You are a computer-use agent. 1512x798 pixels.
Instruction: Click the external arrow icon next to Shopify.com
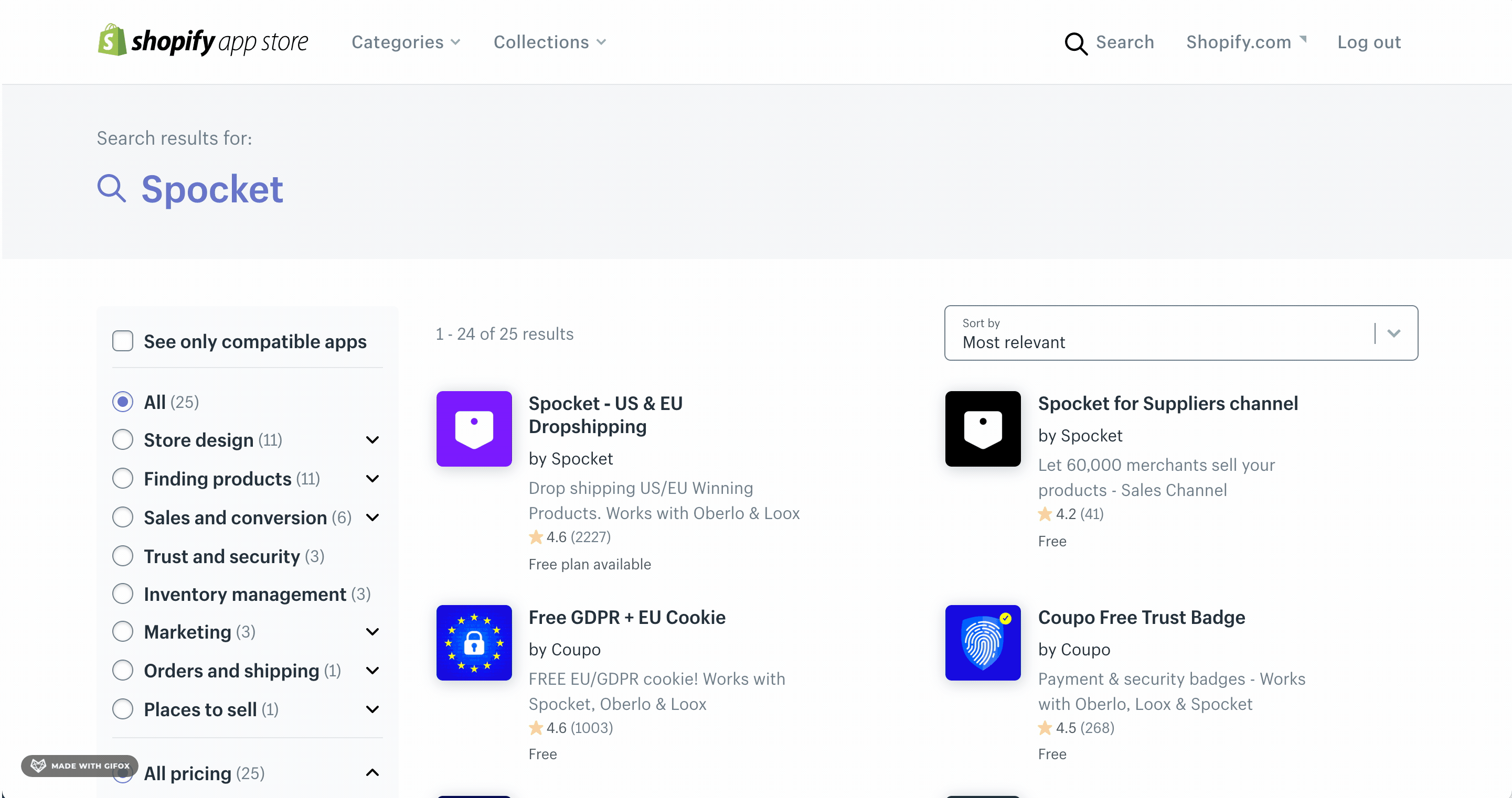(1303, 39)
